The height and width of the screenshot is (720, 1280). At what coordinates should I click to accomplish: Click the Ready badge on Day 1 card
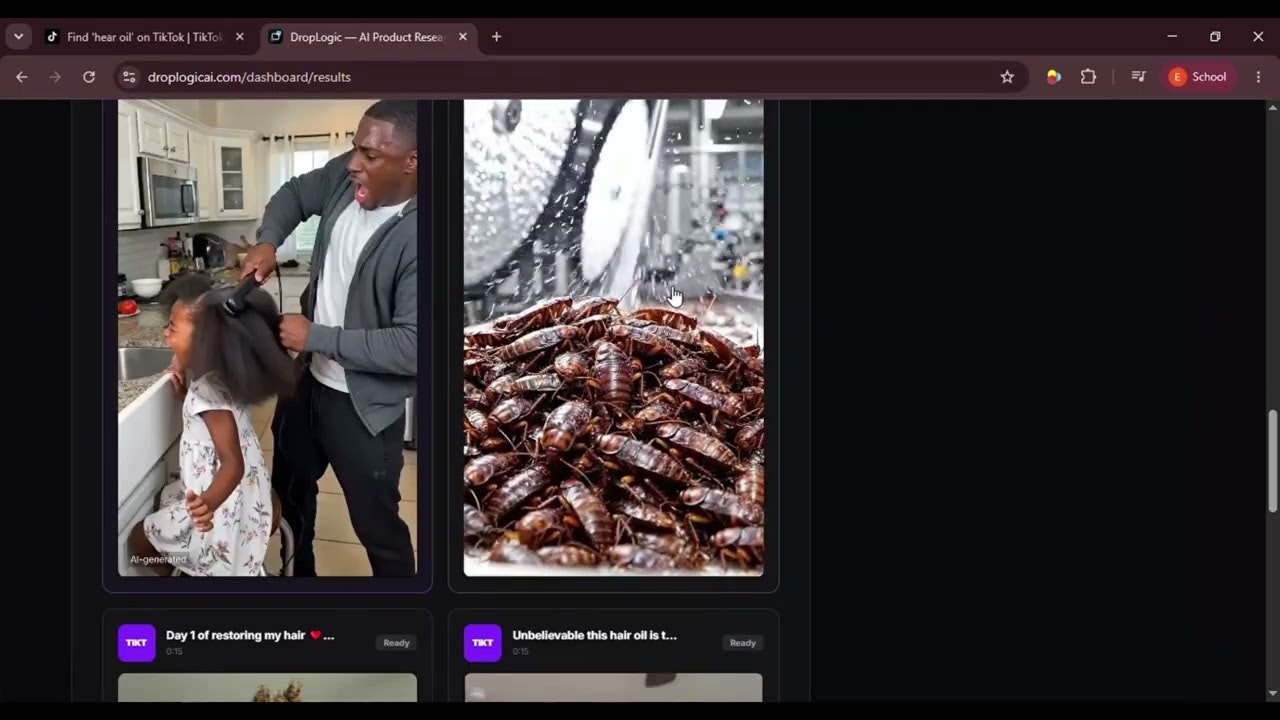[397, 643]
